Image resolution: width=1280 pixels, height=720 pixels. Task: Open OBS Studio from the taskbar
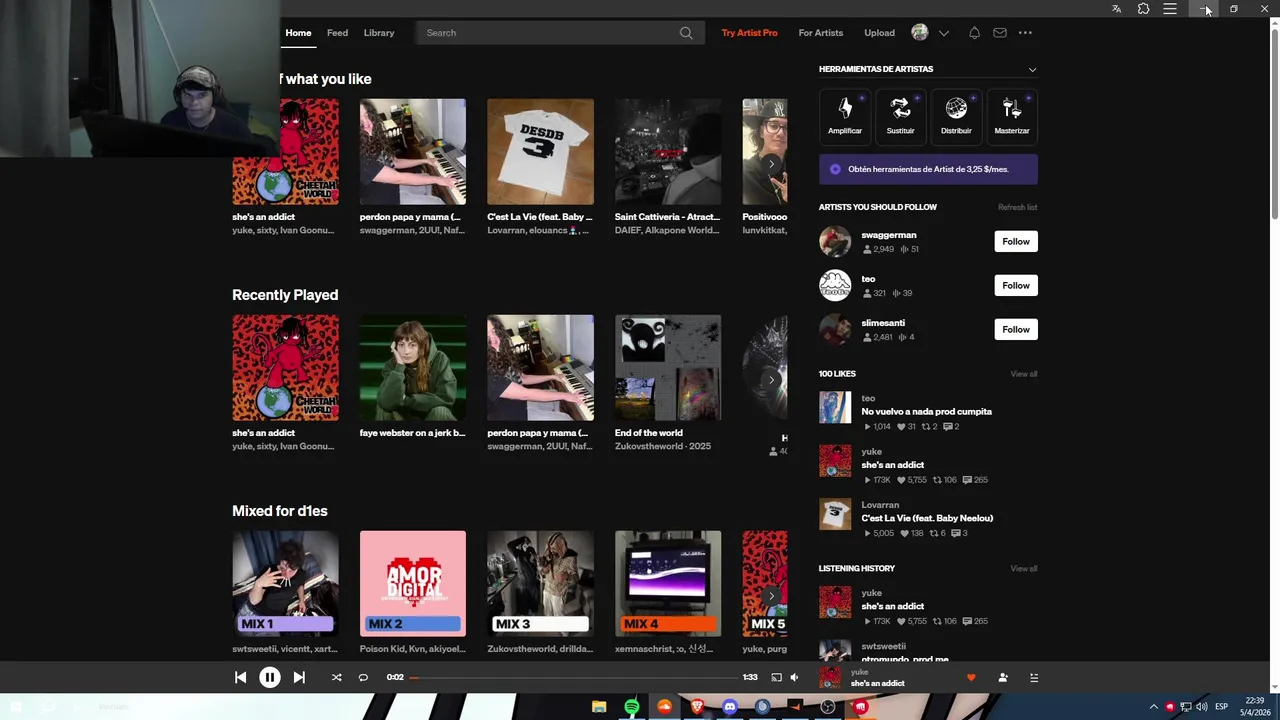pos(828,707)
